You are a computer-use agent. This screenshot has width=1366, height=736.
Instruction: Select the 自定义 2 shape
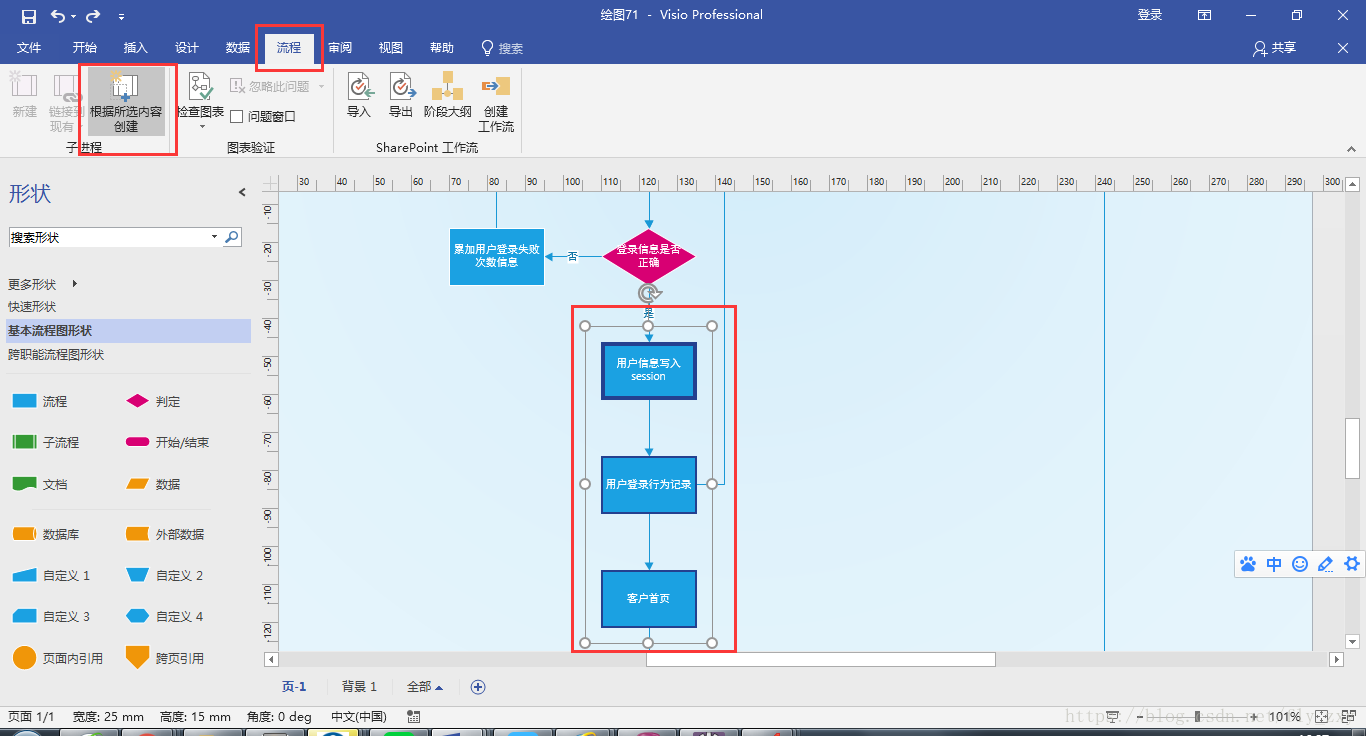164,575
